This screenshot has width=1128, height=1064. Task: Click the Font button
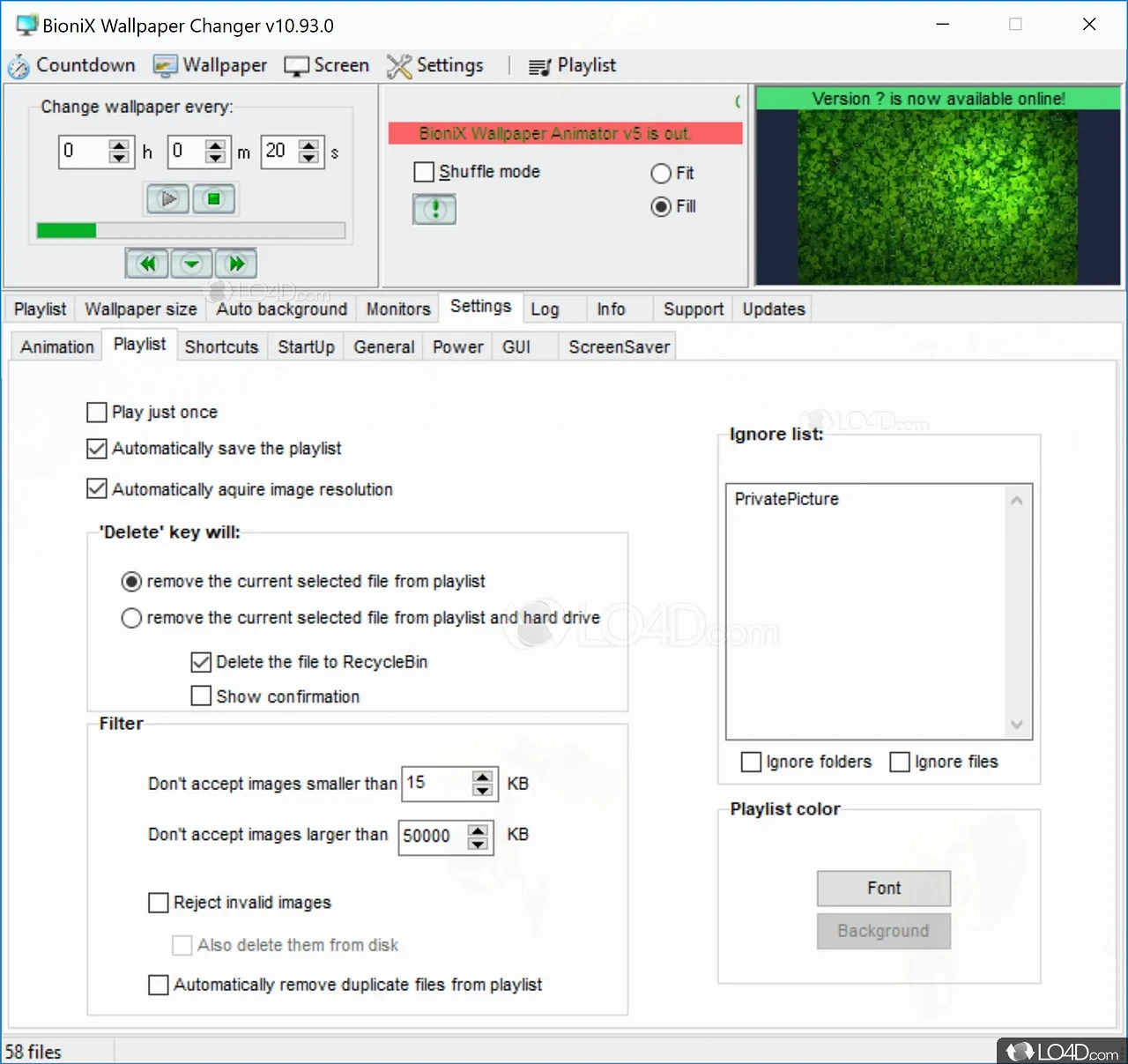point(883,889)
